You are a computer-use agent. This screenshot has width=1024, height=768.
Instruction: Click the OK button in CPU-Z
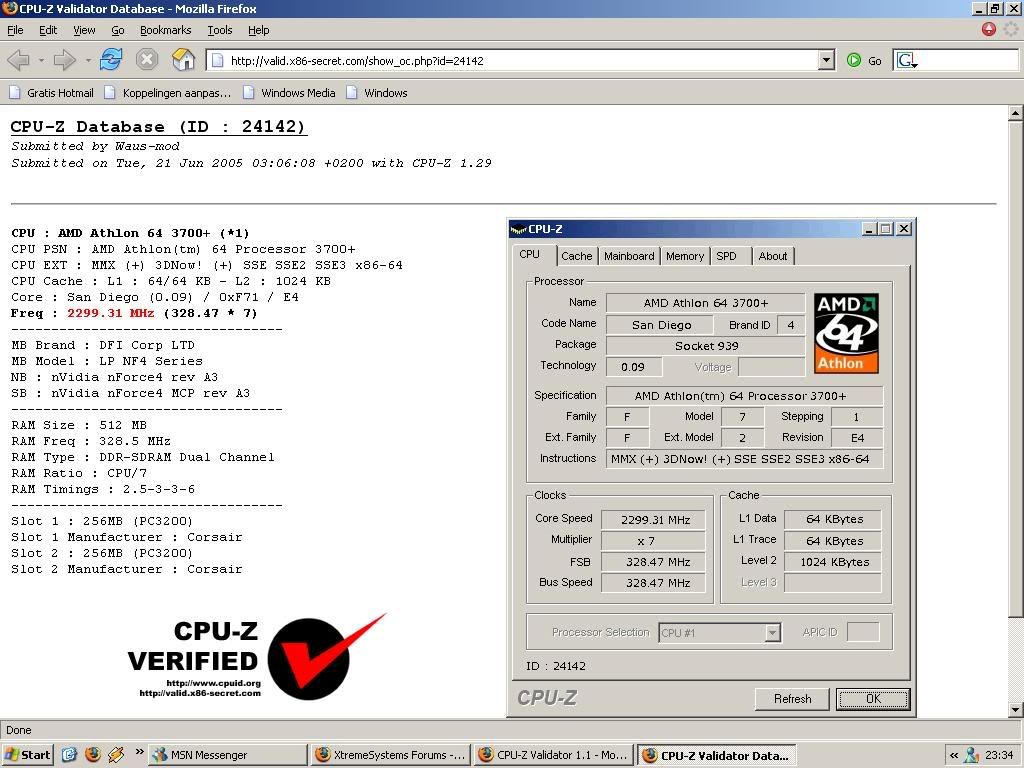click(x=873, y=699)
